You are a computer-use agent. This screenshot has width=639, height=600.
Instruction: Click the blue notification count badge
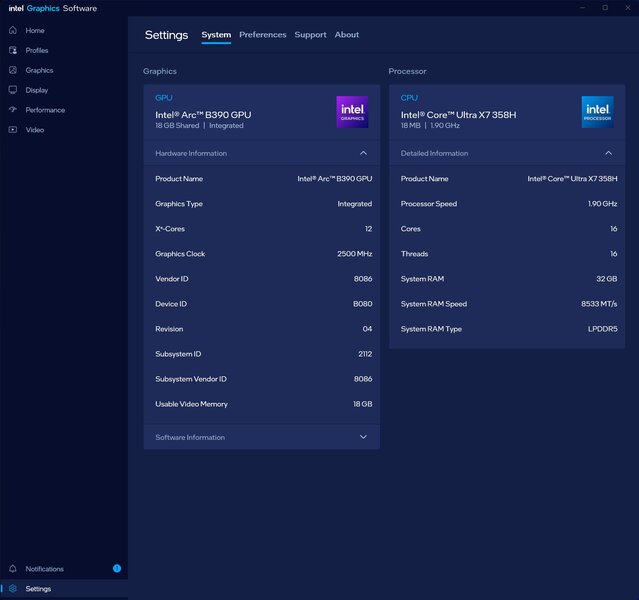117,569
